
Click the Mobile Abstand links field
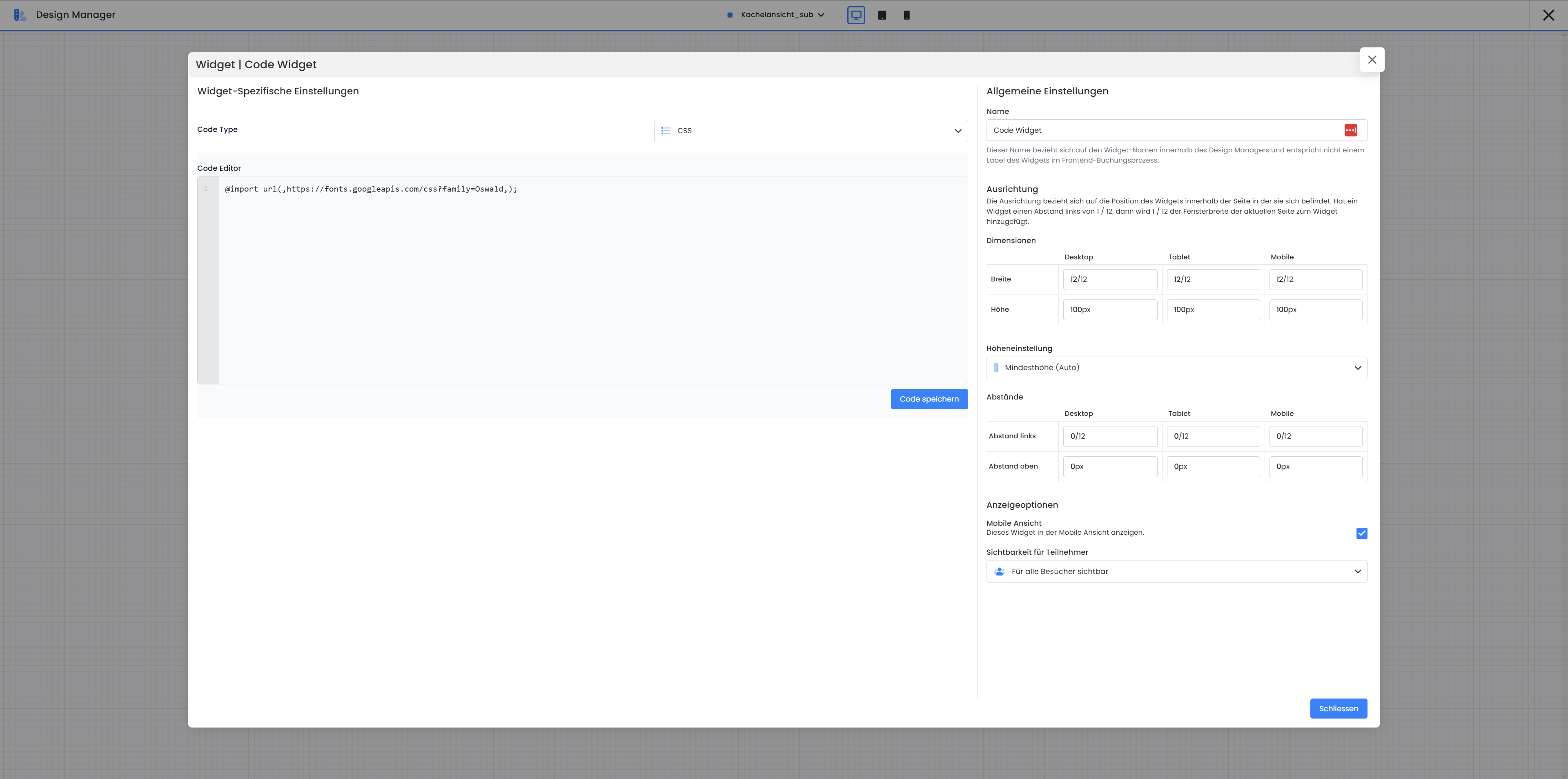click(x=1315, y=436)
